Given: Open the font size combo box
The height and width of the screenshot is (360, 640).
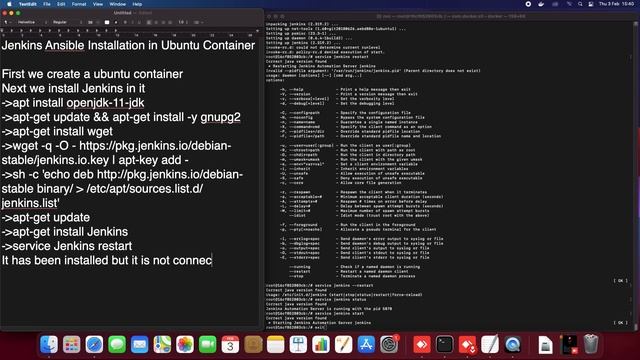Looking at the screenshot, I should 92,22.
